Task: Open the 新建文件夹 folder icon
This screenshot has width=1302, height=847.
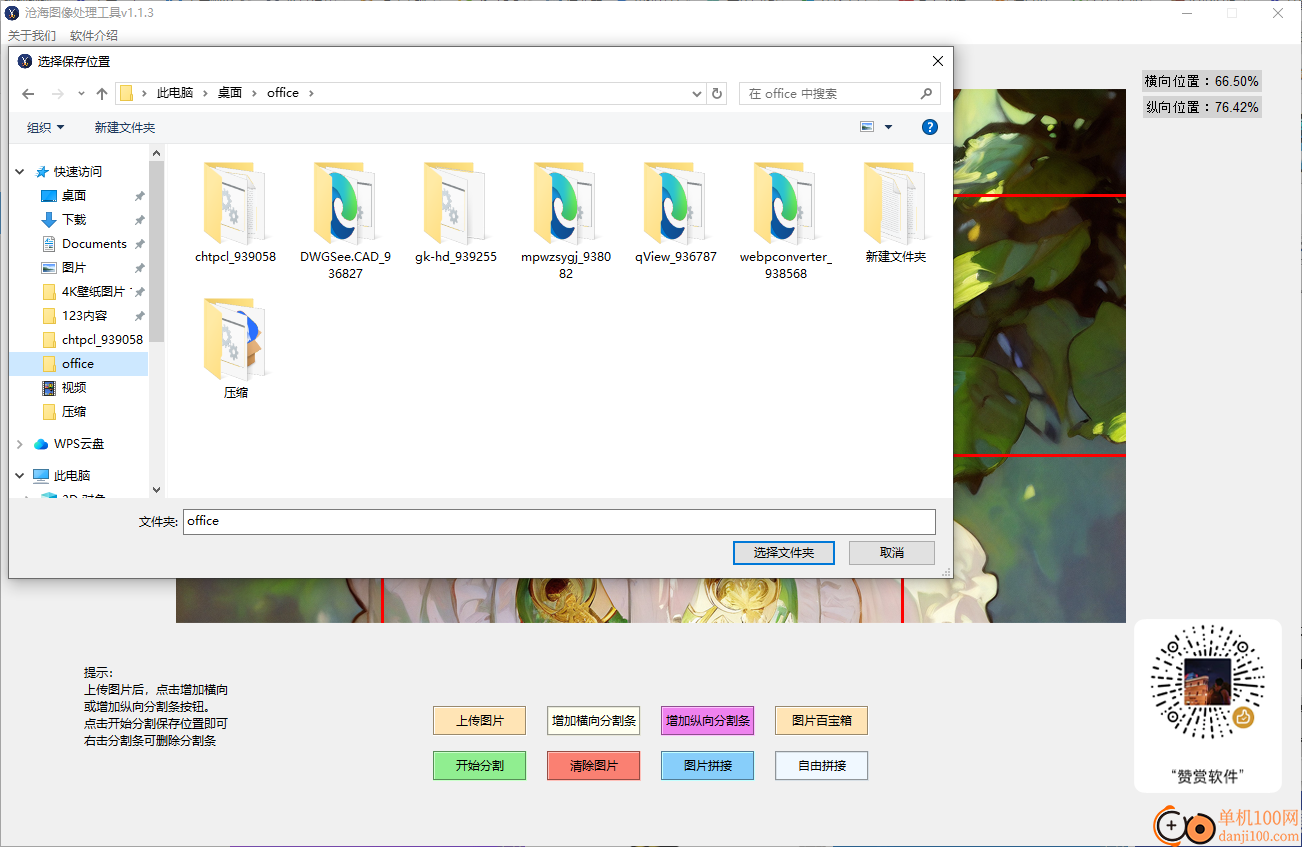Action: (x=895, y=204)
